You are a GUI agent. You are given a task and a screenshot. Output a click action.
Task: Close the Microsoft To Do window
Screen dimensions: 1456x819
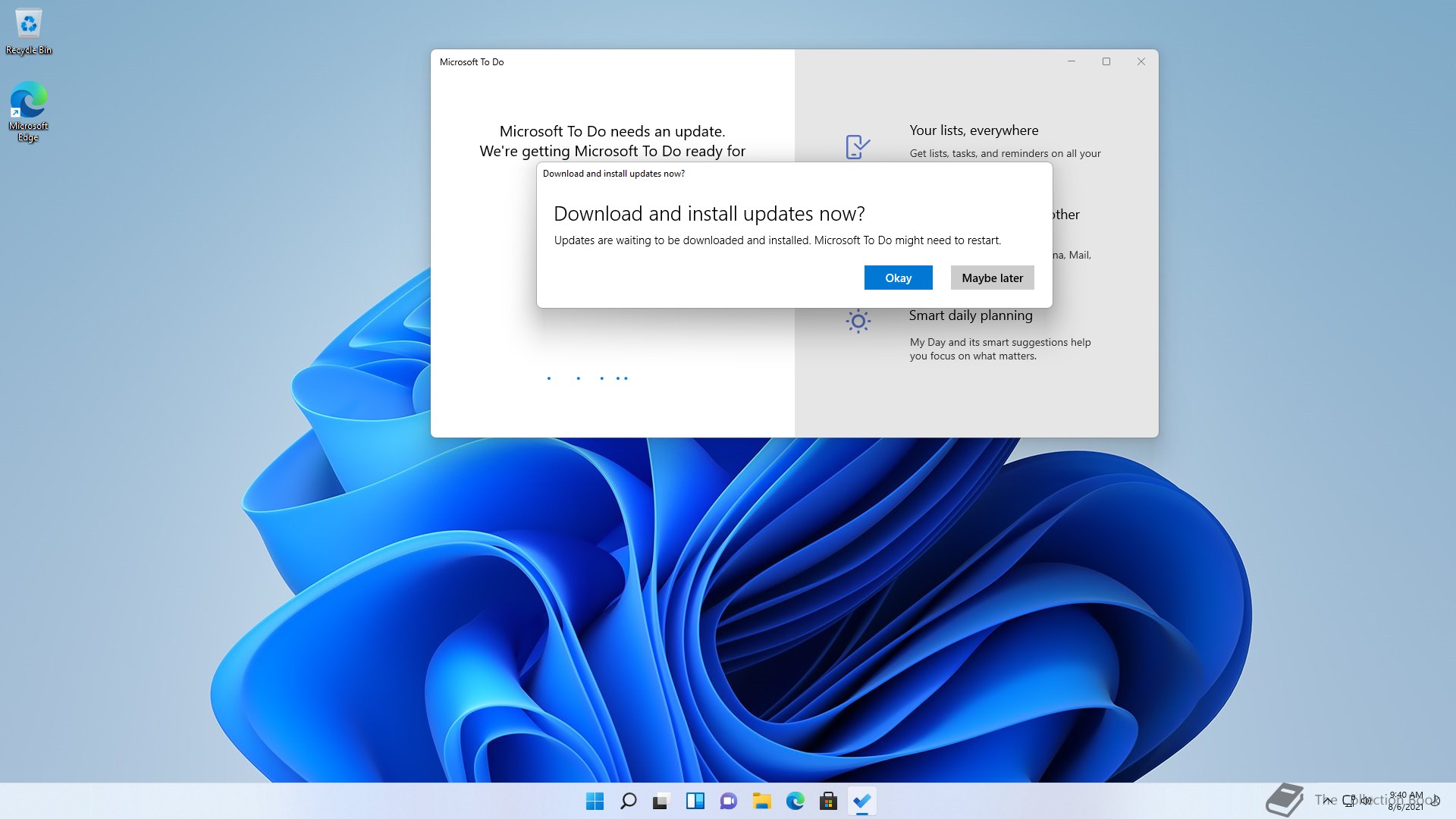tap(1141, 61)
